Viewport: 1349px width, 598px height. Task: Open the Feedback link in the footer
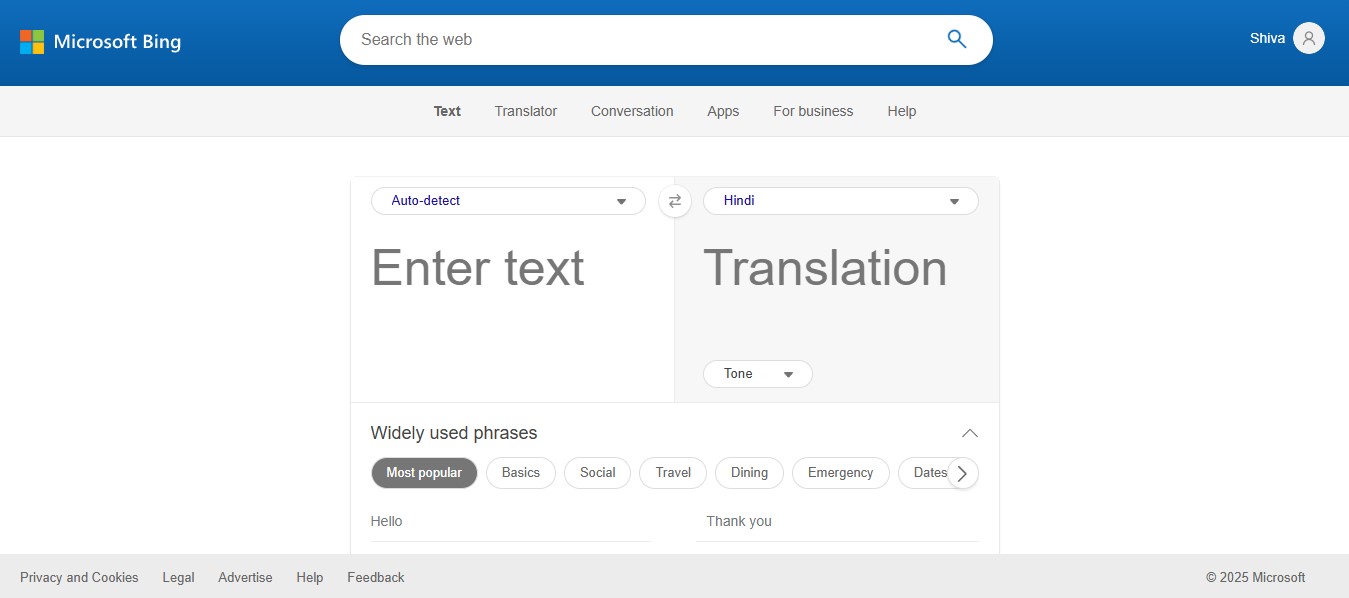pos(375,577)
